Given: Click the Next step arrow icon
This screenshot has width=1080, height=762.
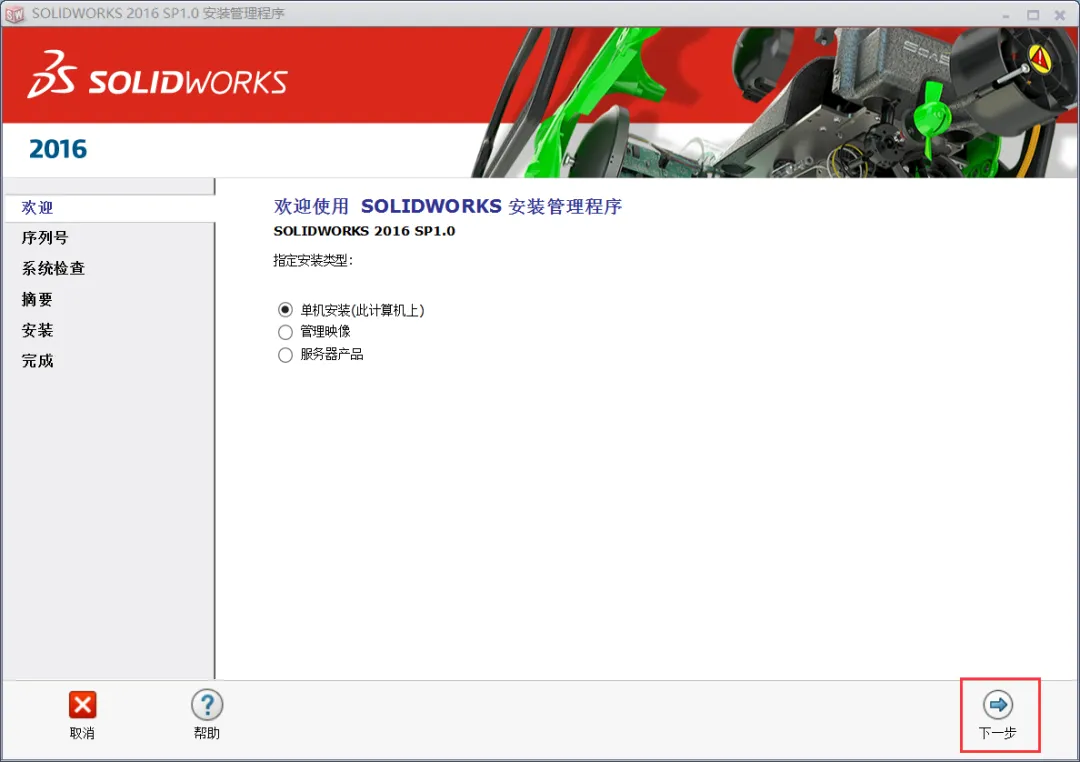Looking at the screenshot, I should coord(997,705).
